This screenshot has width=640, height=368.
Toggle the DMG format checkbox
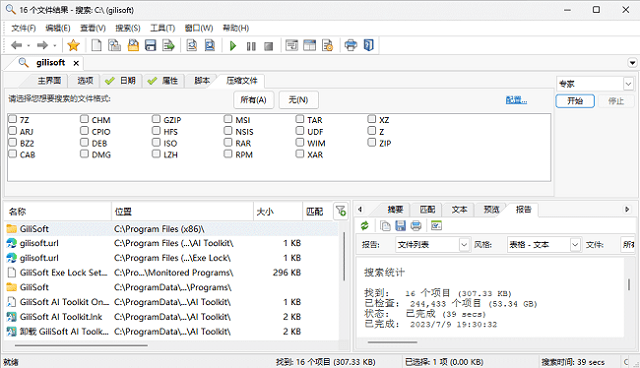84,153
